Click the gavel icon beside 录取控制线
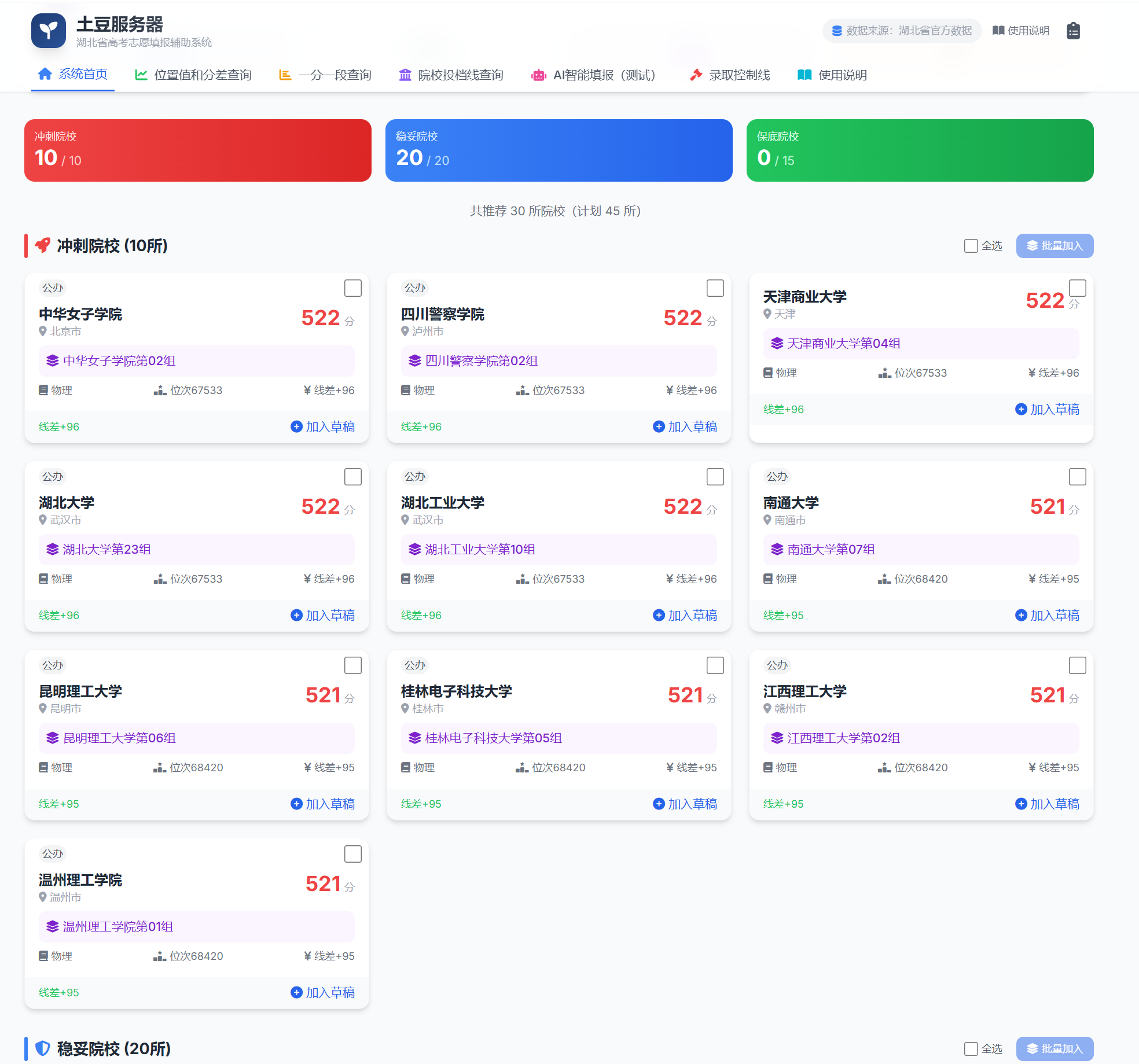The height and width of the screenshot is (1064, 1139). [696, 75]
